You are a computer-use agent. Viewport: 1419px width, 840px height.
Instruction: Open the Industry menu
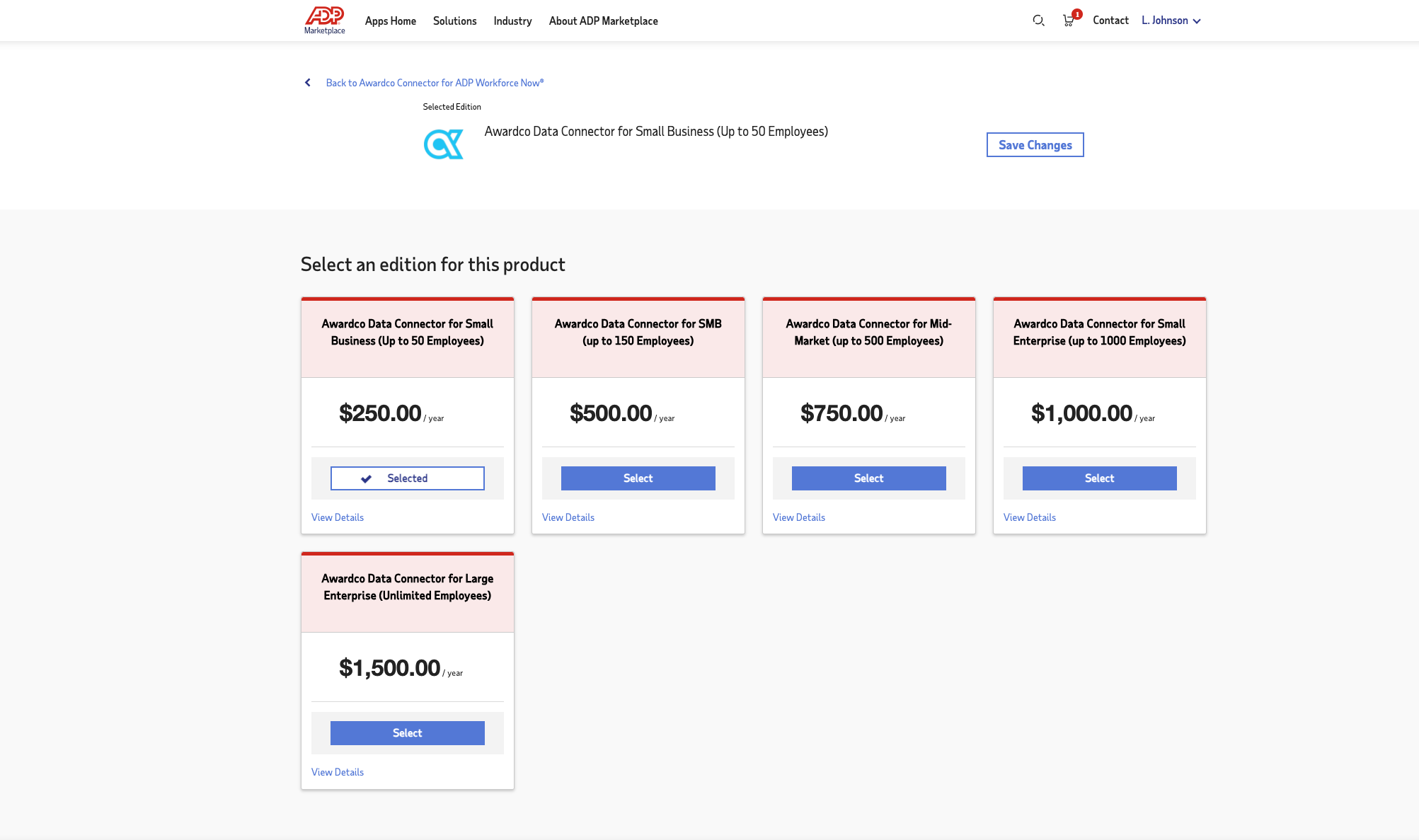click(x=512, y=21)
